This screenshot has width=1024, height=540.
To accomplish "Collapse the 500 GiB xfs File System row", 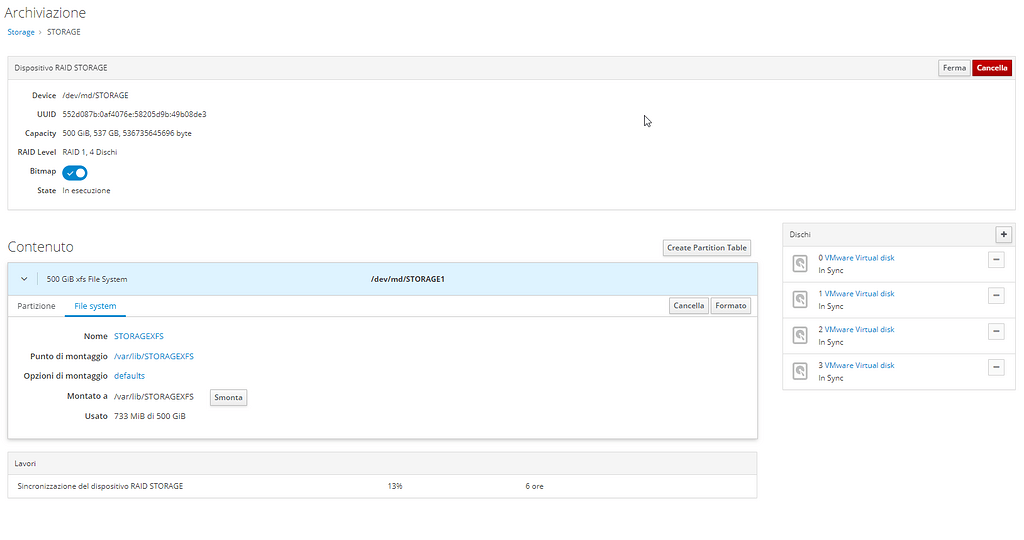I will coord(24,279).
